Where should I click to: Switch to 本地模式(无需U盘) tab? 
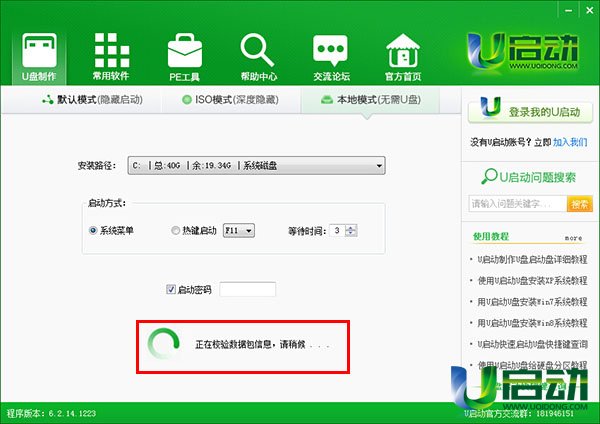pos(370,100)
